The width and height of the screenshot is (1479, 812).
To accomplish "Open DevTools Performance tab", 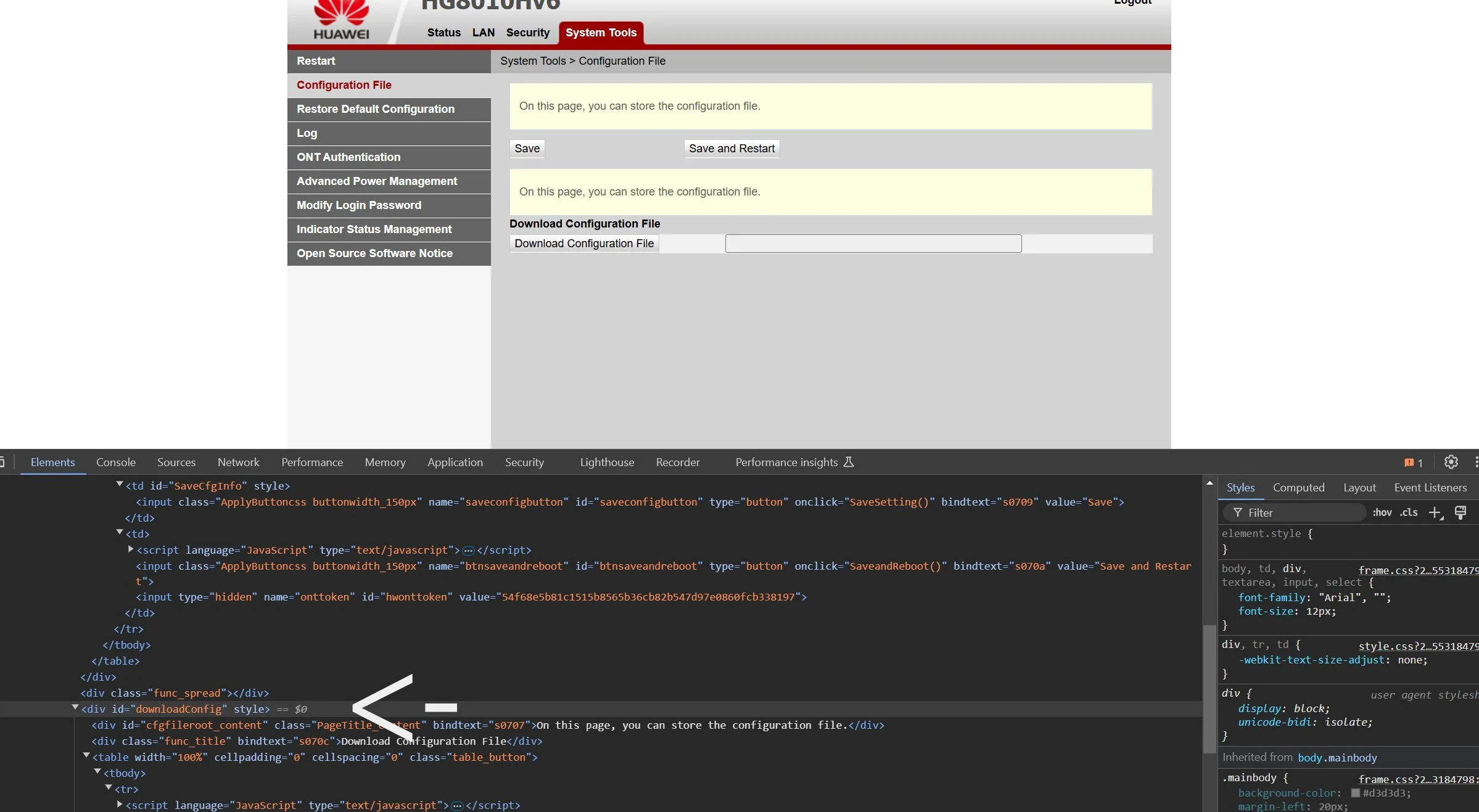I will pyautogui.click(x=312, y=462).
